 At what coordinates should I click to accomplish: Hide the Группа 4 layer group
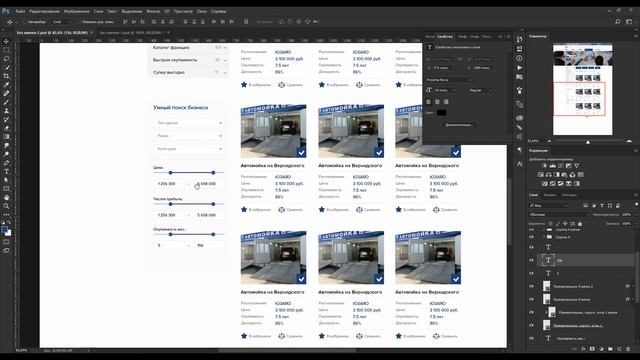point(531,237)
